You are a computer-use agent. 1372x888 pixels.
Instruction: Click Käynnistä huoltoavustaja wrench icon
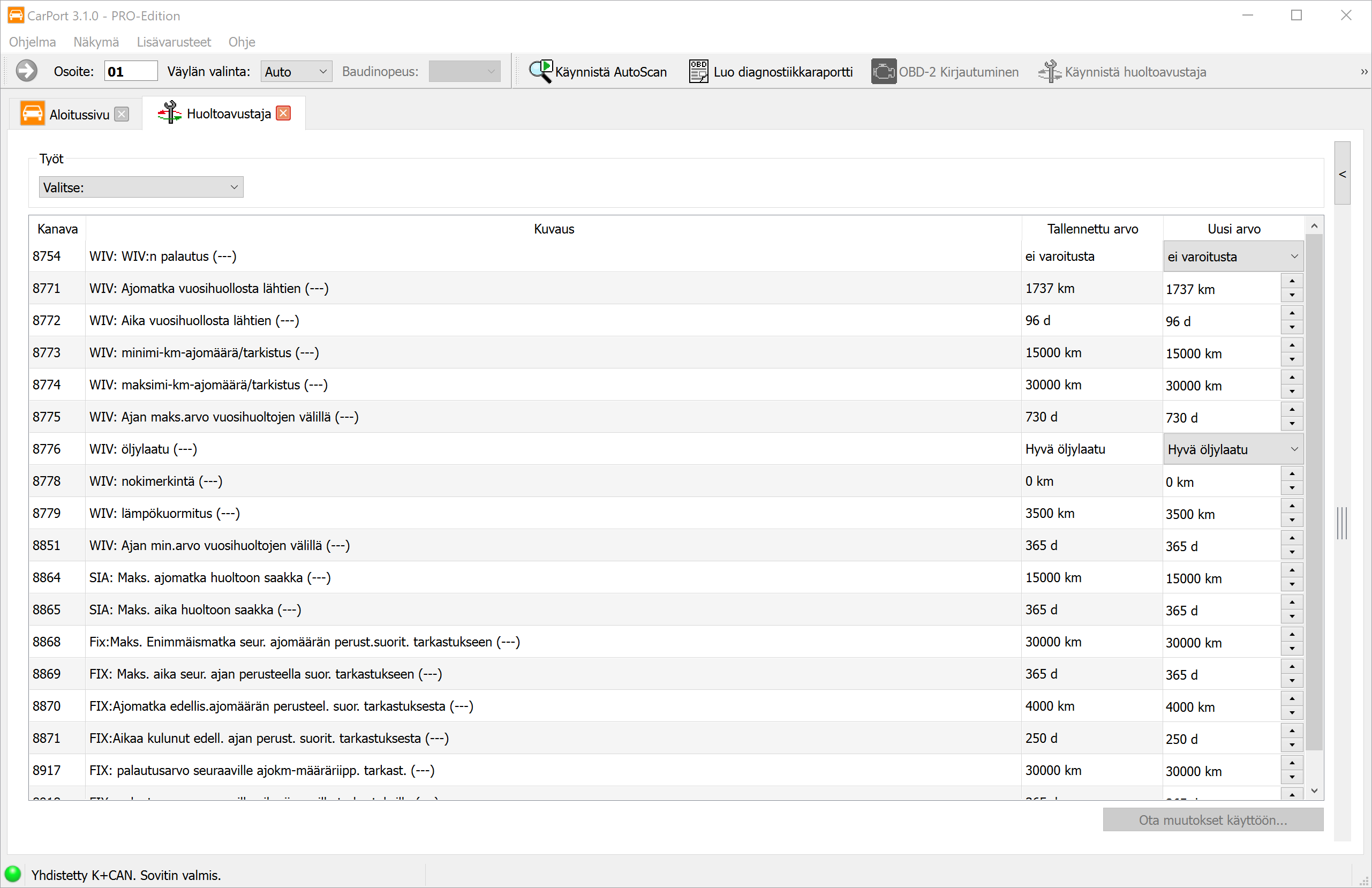[1050, 72]
